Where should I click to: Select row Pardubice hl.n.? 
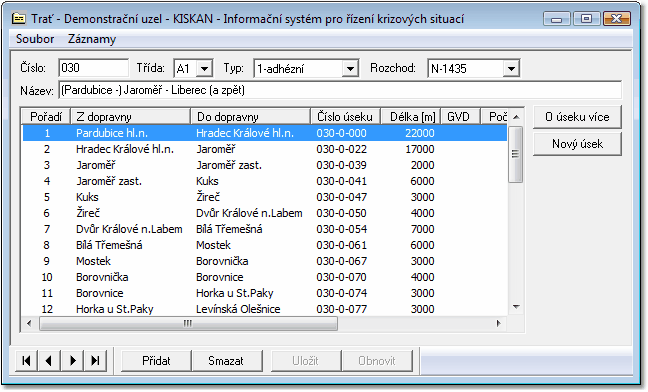coord(264,133)
